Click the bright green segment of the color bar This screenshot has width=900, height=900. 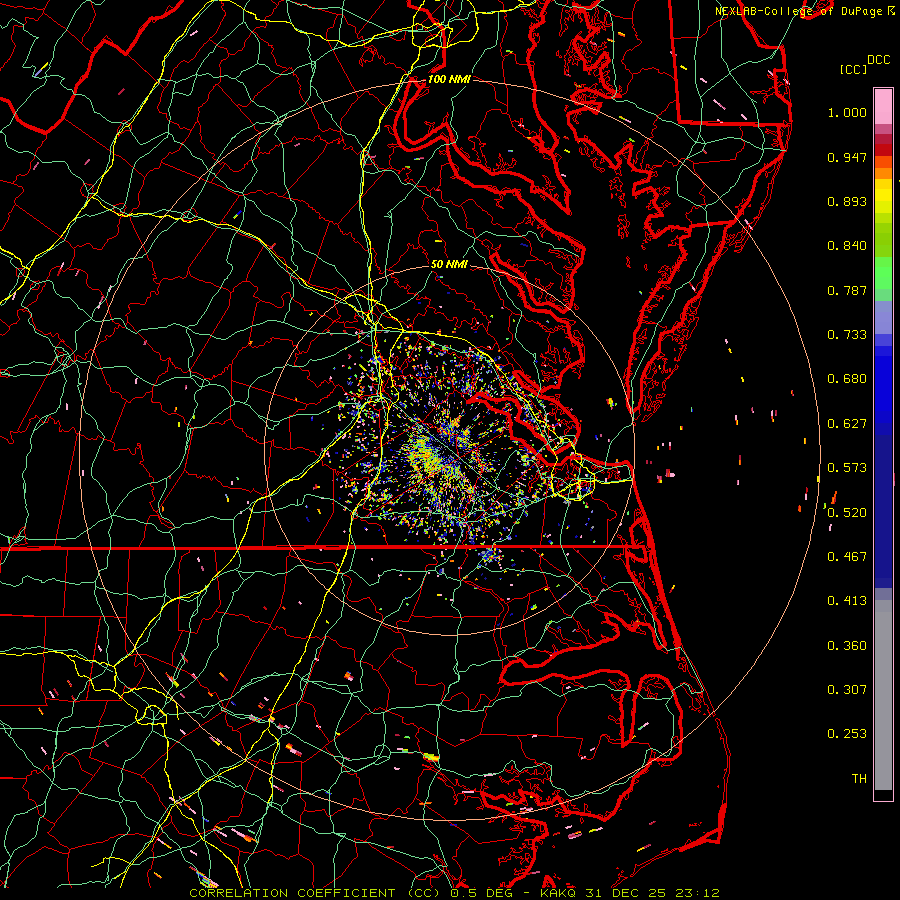(x=883, y=273)
